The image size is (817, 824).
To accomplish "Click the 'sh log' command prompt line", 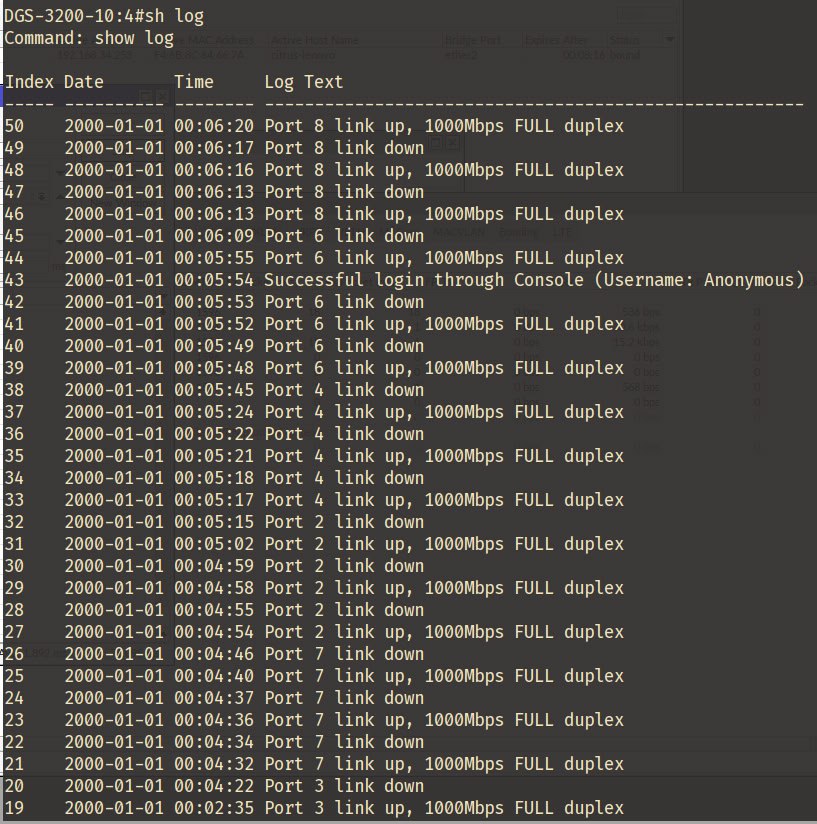I will coord(104,16).
